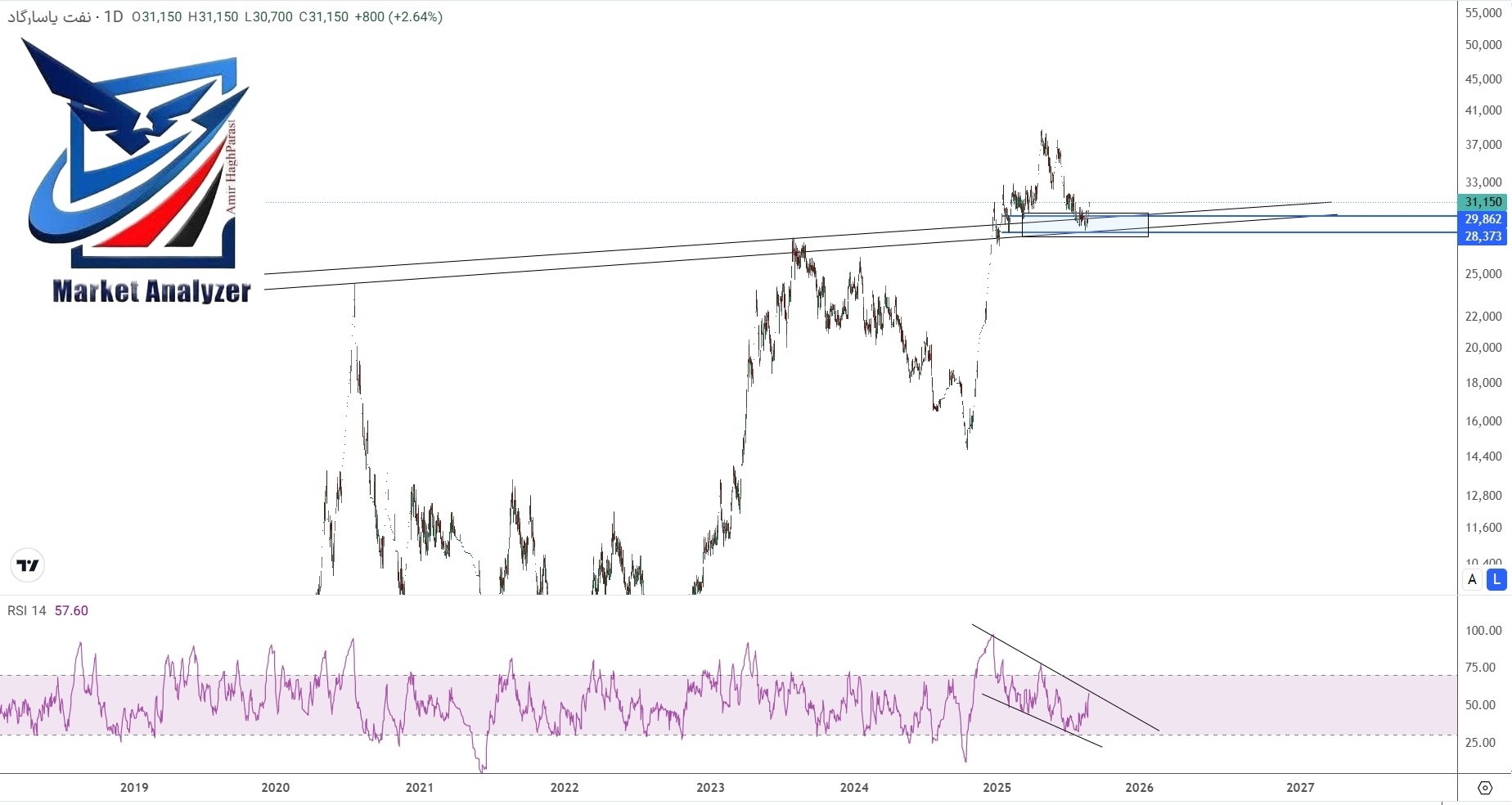This screenshot has width=1512, height=805.
Task: Select the current price label 31,150
Action: click(1483, 202)
